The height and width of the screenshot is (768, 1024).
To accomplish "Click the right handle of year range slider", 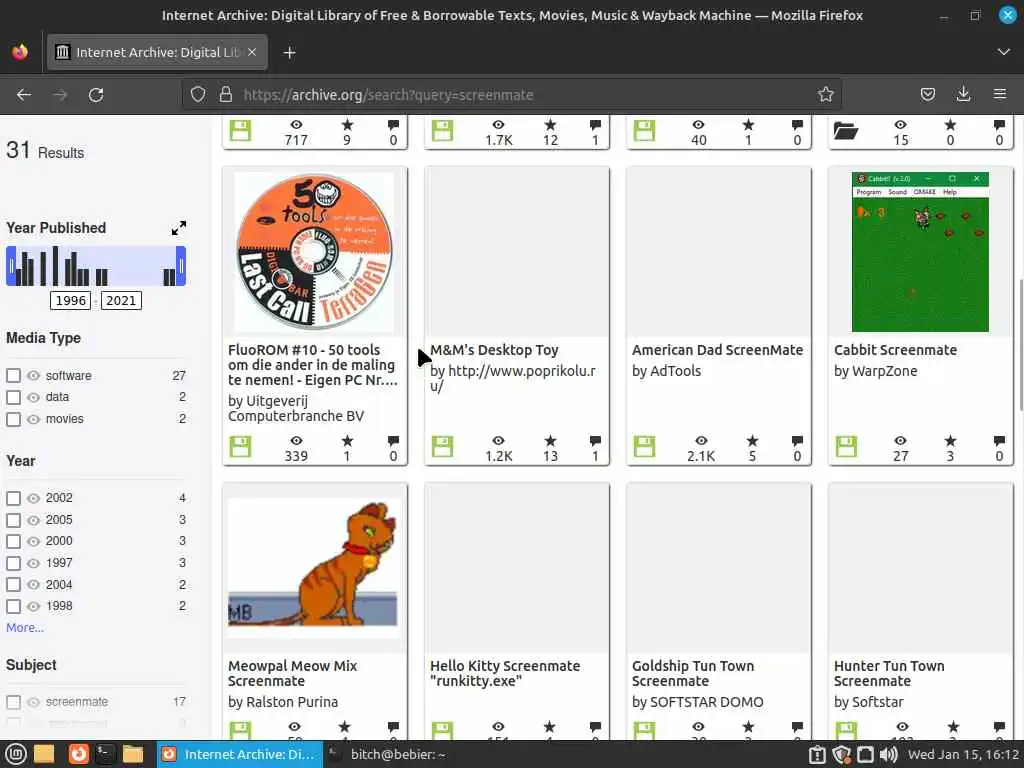I will click(x=181, y=266).
